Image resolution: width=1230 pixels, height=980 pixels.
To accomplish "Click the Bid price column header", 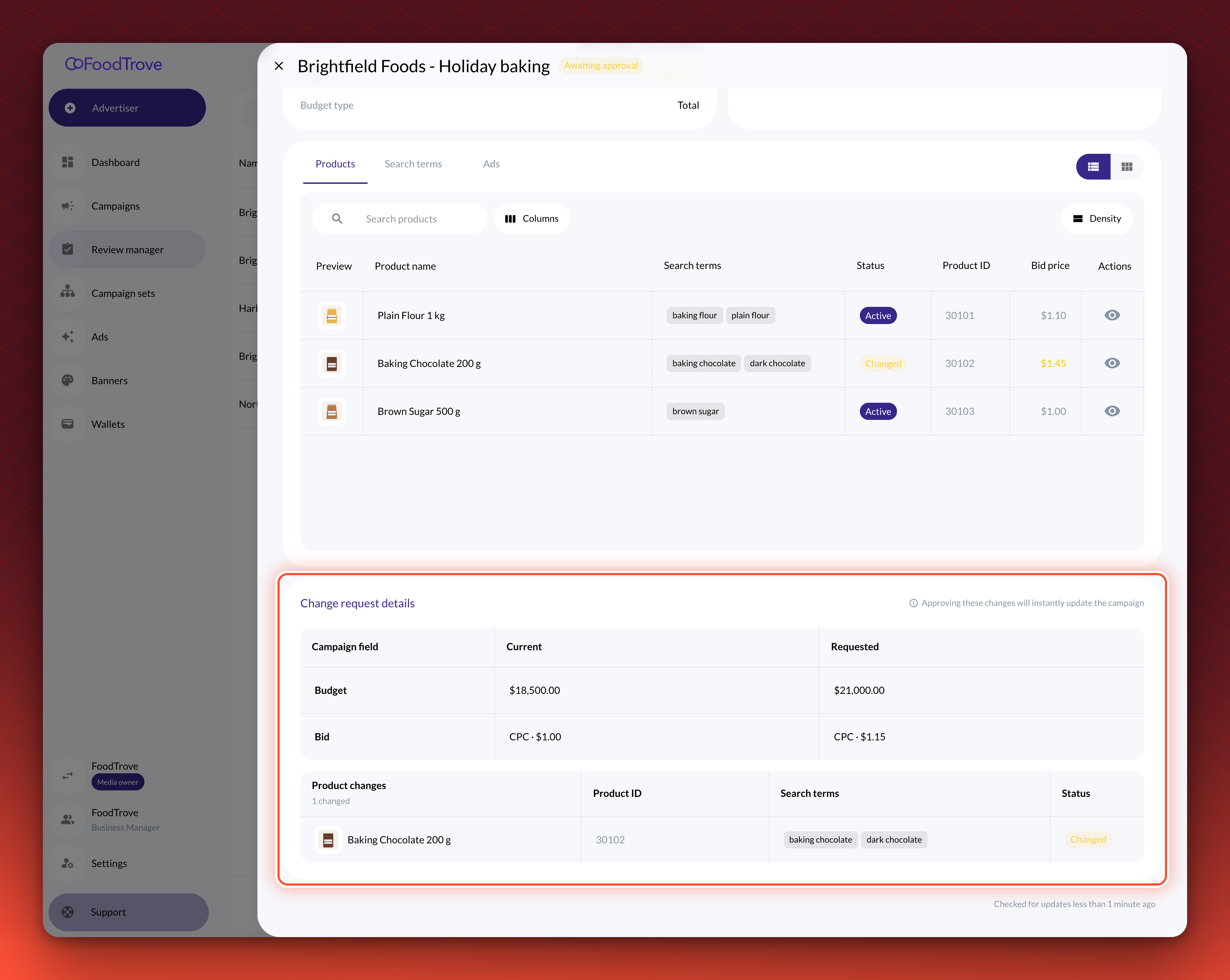I will [1050, 266].
